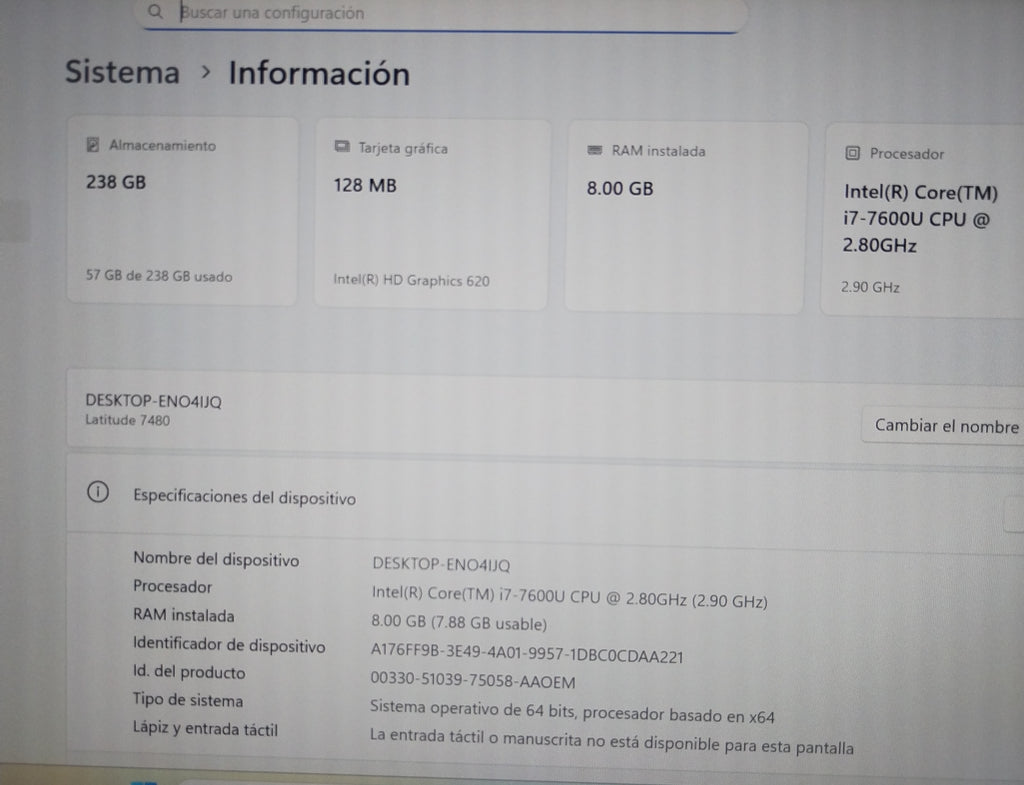Open the Procesador i7-7600U card

click(922, 221)
